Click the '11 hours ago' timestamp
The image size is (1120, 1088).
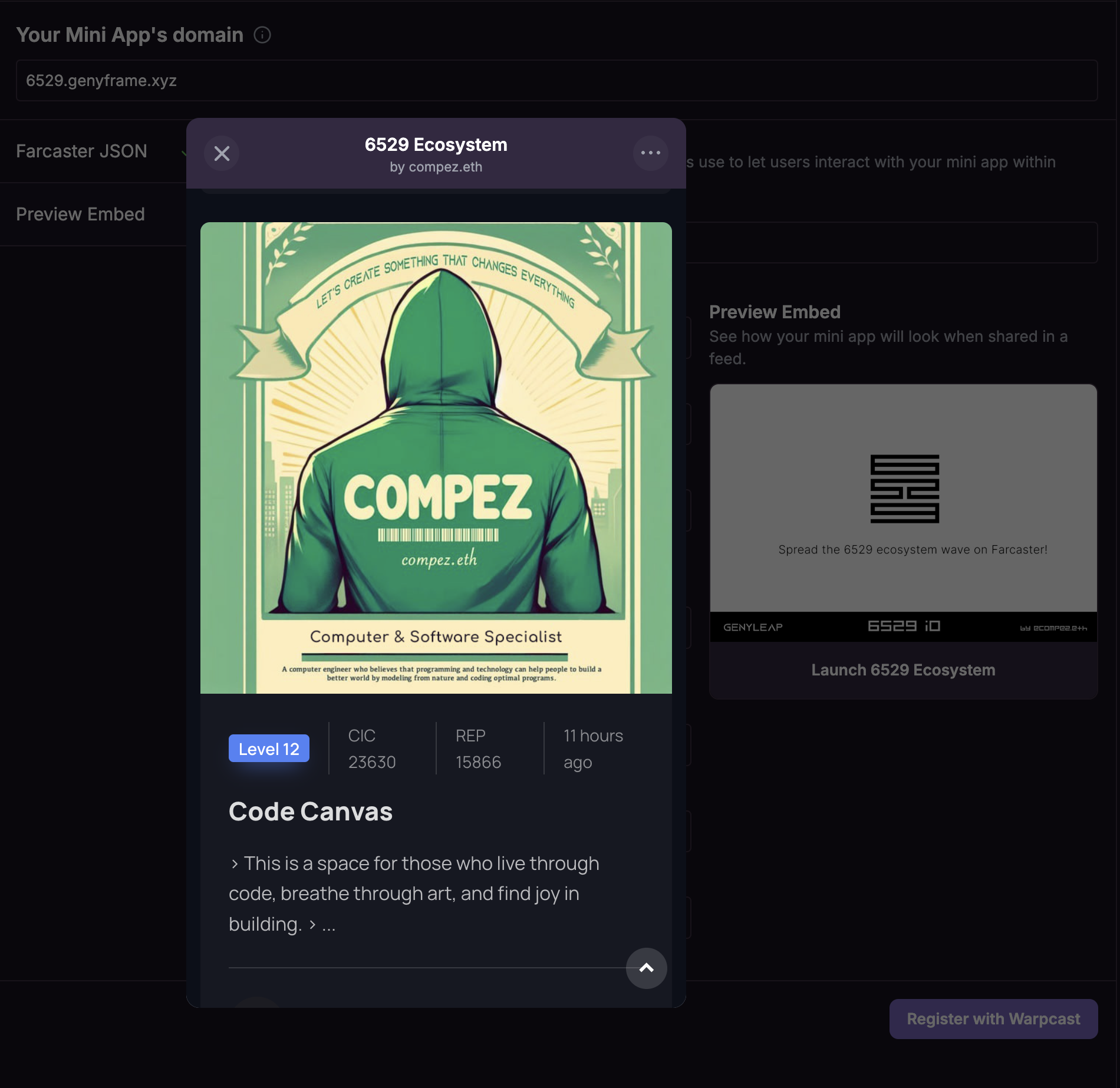[x=593, y=749]
